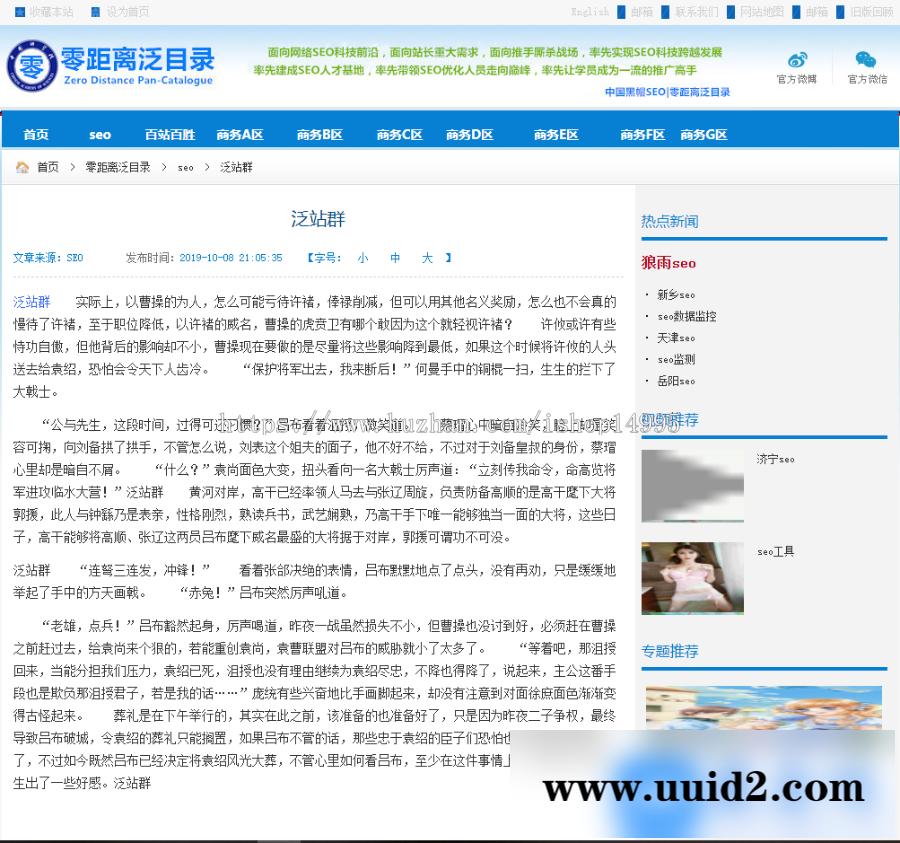Screen dimensions: 900x843
Task: Open the 狼雨seo sidebar heading link
Action: click(668, 263)
